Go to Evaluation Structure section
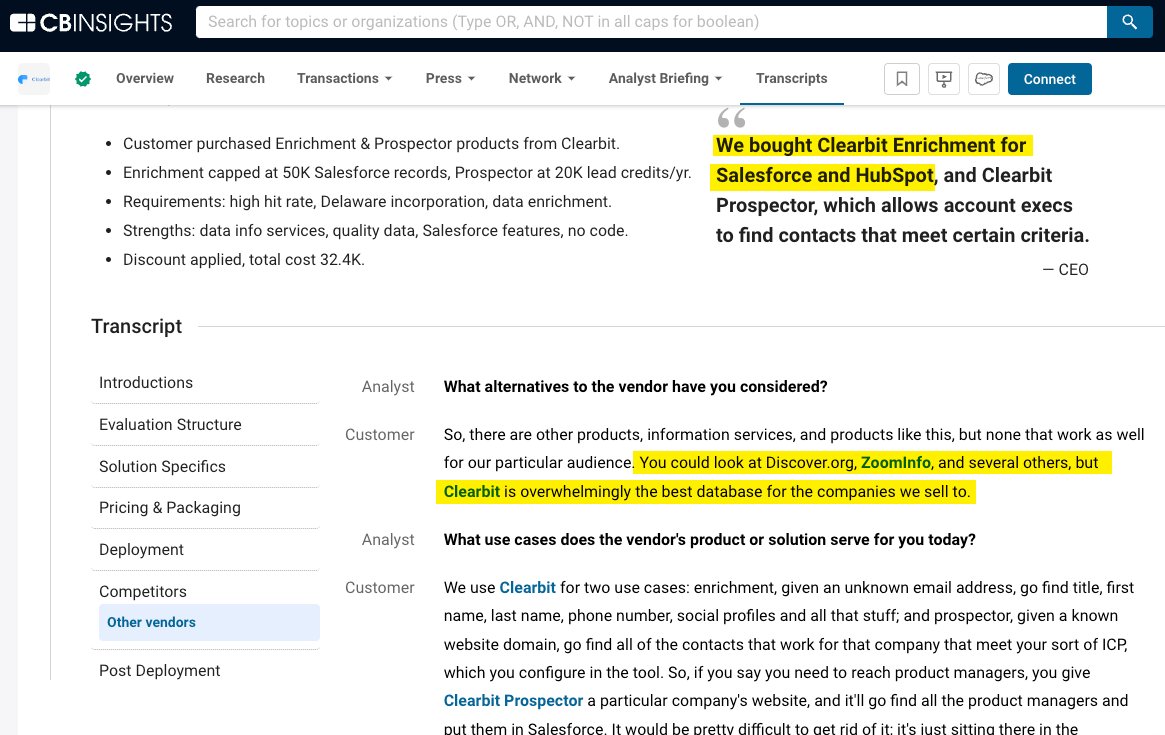 tap(170, 424)
